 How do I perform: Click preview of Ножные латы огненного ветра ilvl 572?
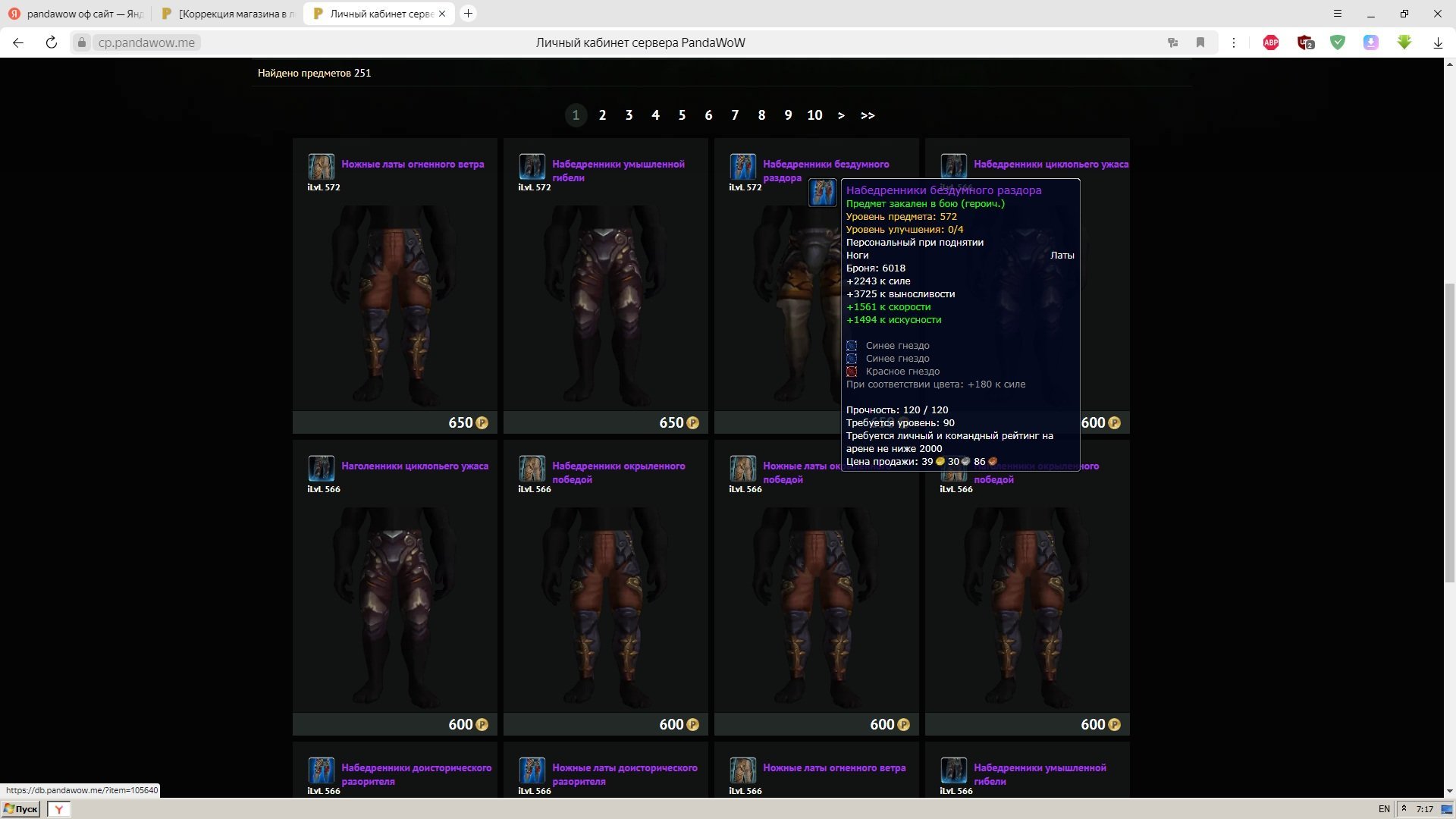[395, 307]
